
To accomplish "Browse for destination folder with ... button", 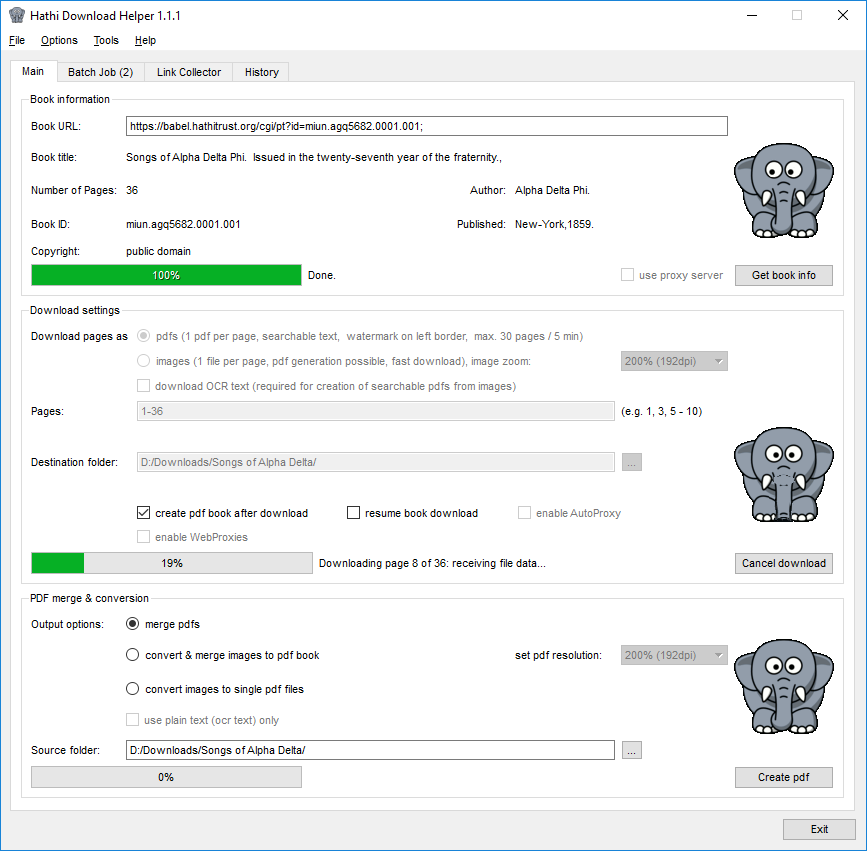I will click(x=632, y=462).
